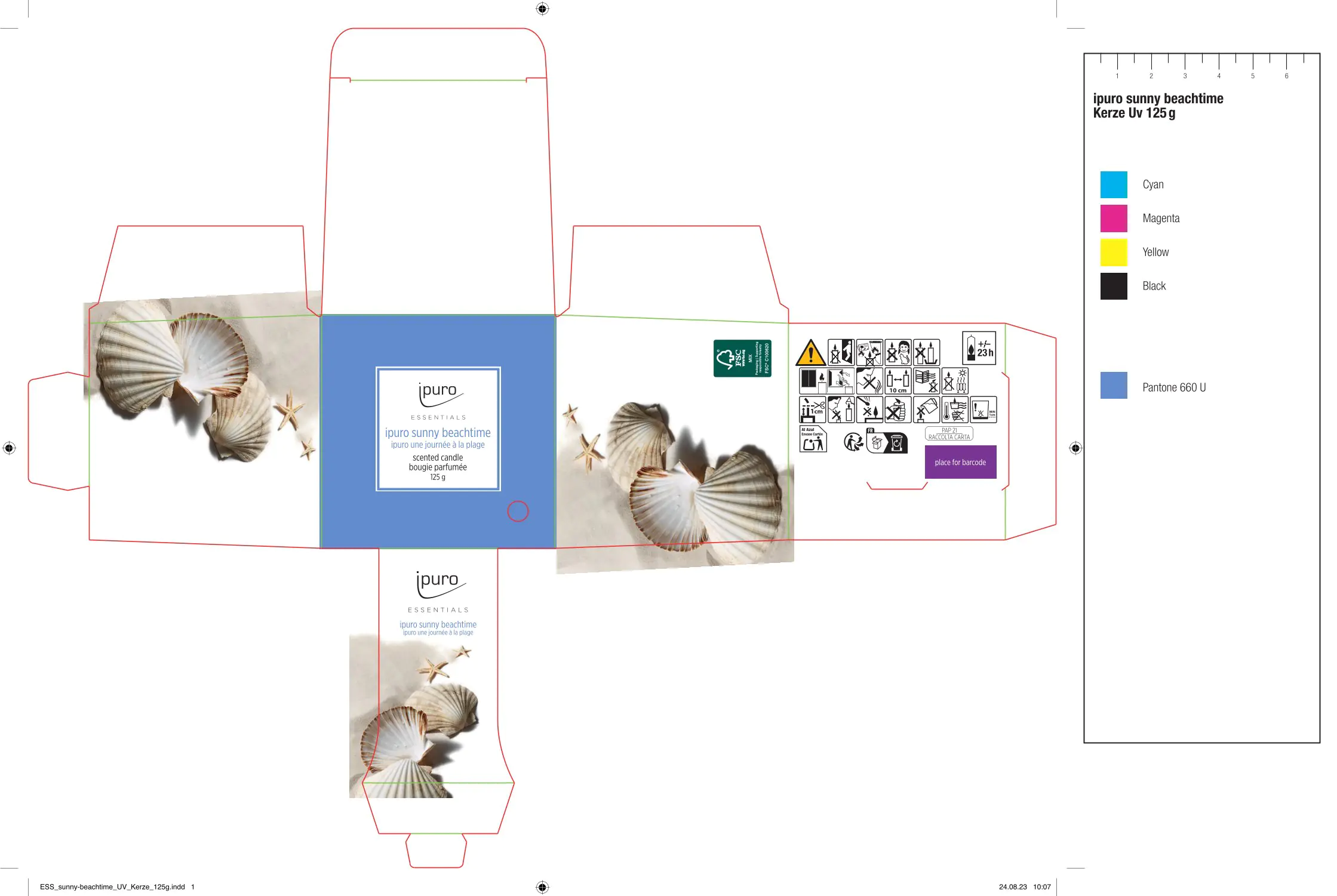1337x896 pixels.
Task: Click the scented candle text on front label
Action: 438,458
